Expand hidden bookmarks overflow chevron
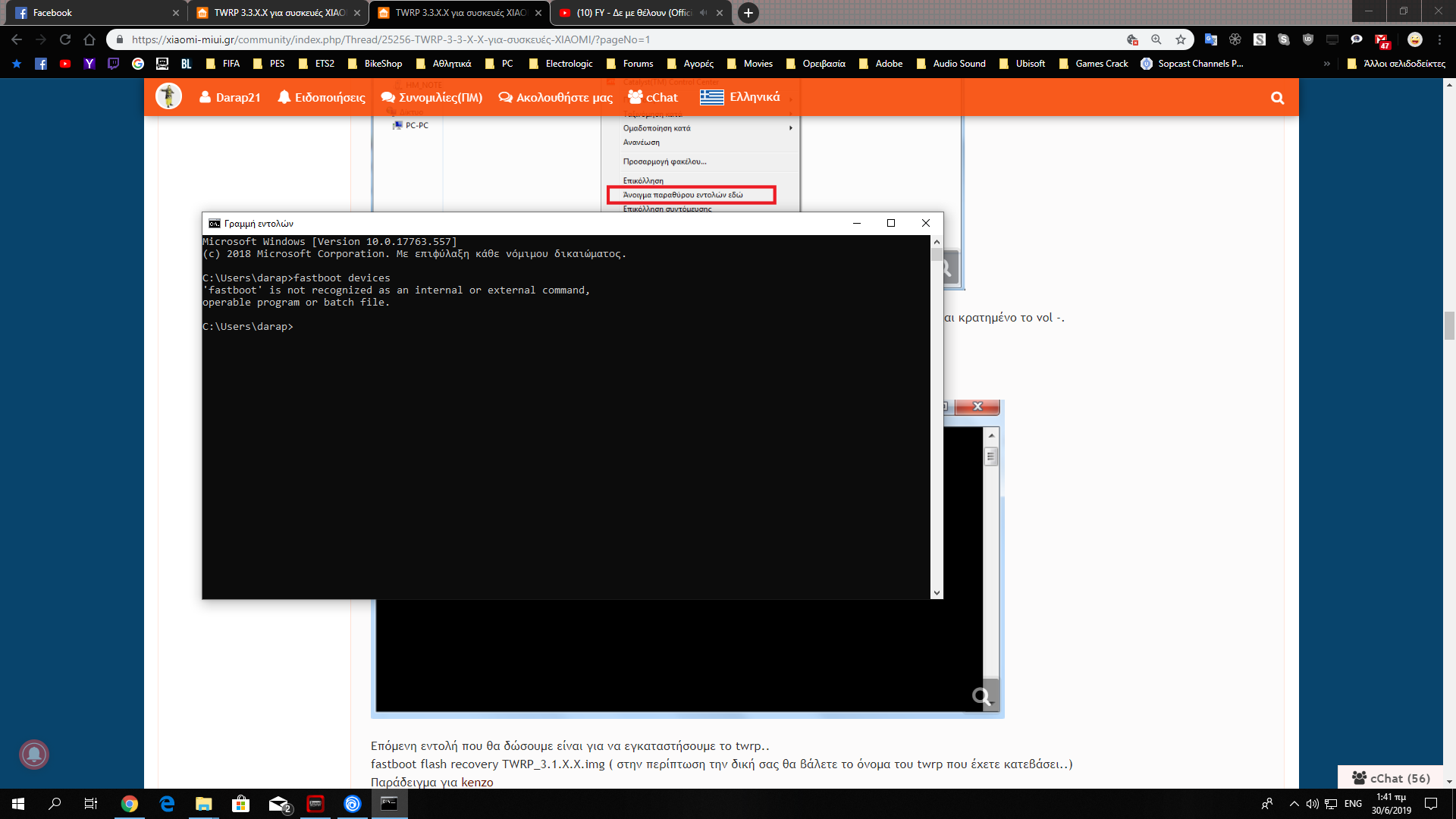 coord(1326,64)
